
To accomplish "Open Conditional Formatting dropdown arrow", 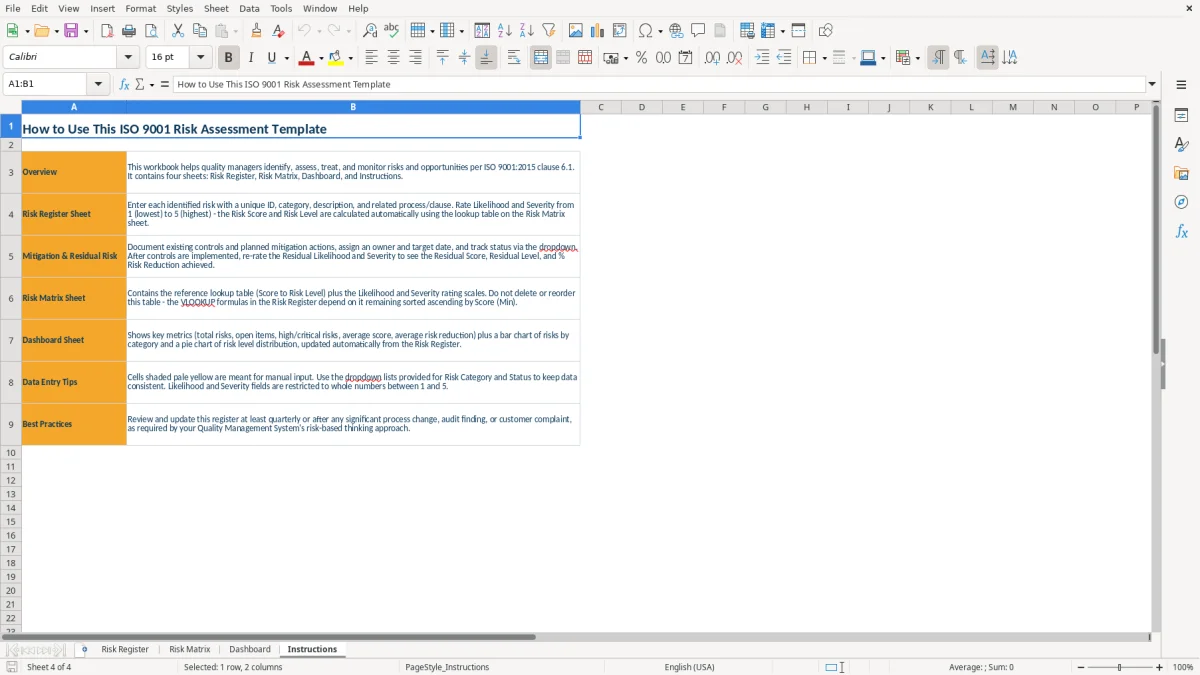I will point(917,58).
